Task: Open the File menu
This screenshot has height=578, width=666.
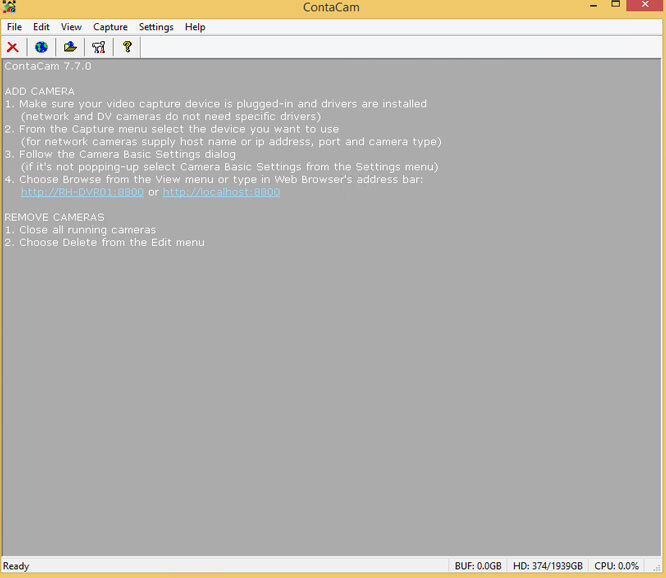Action: pyautogui.click(x=14, y=27)
